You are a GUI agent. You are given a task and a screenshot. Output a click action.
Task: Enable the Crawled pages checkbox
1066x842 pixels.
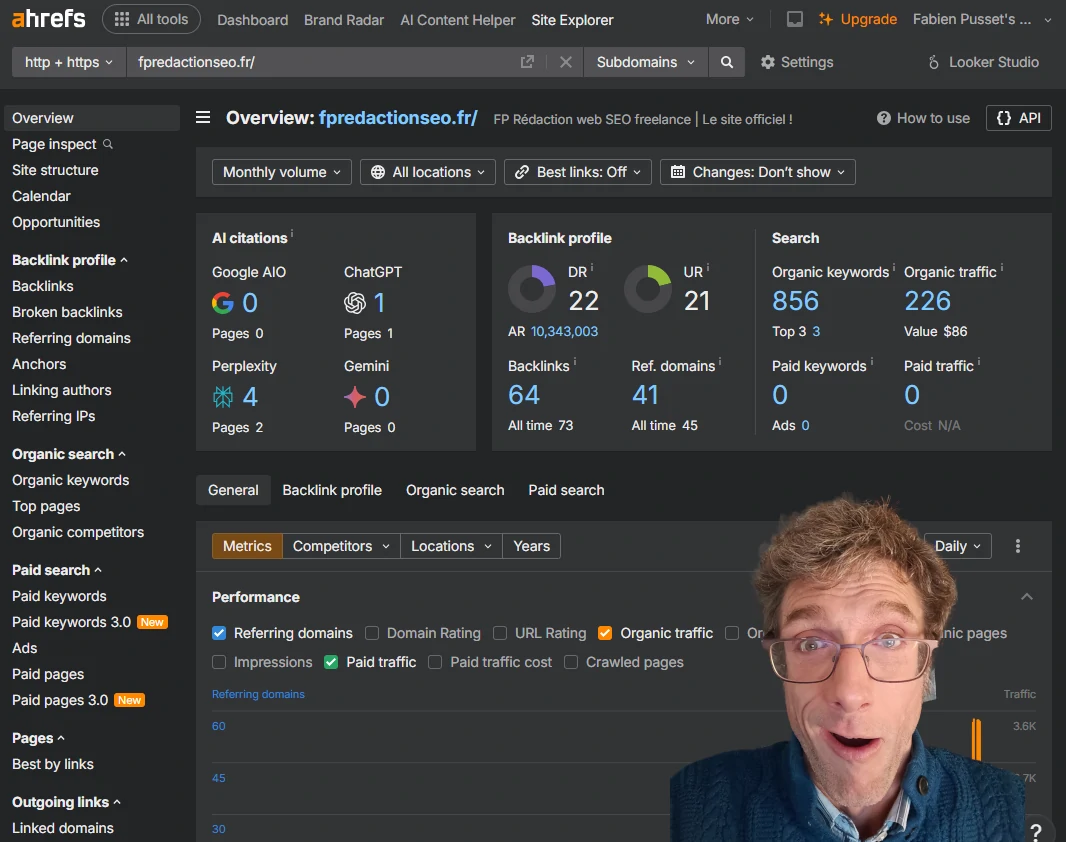click(x=571, y=662)
